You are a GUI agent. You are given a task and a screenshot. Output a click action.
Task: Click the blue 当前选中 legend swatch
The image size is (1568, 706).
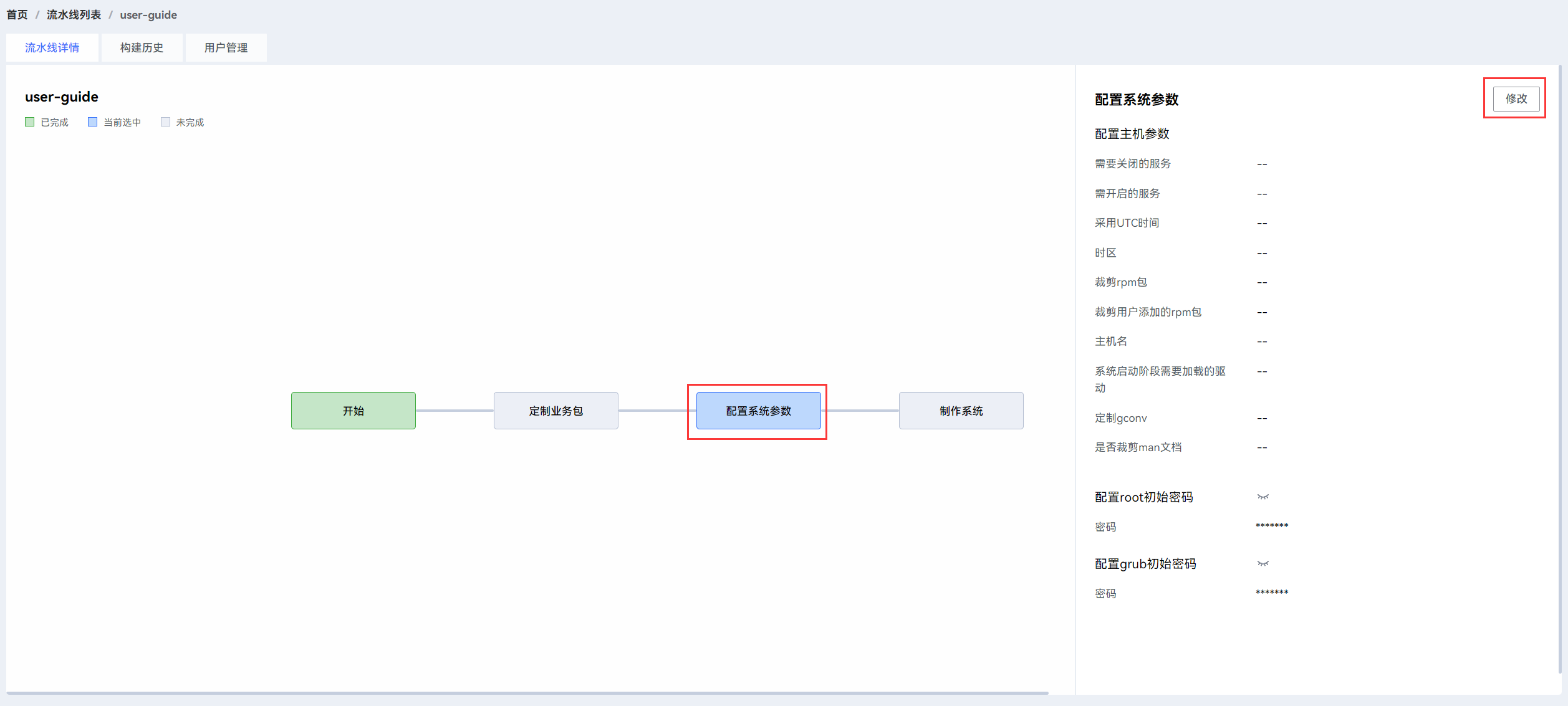click(92, 122)
